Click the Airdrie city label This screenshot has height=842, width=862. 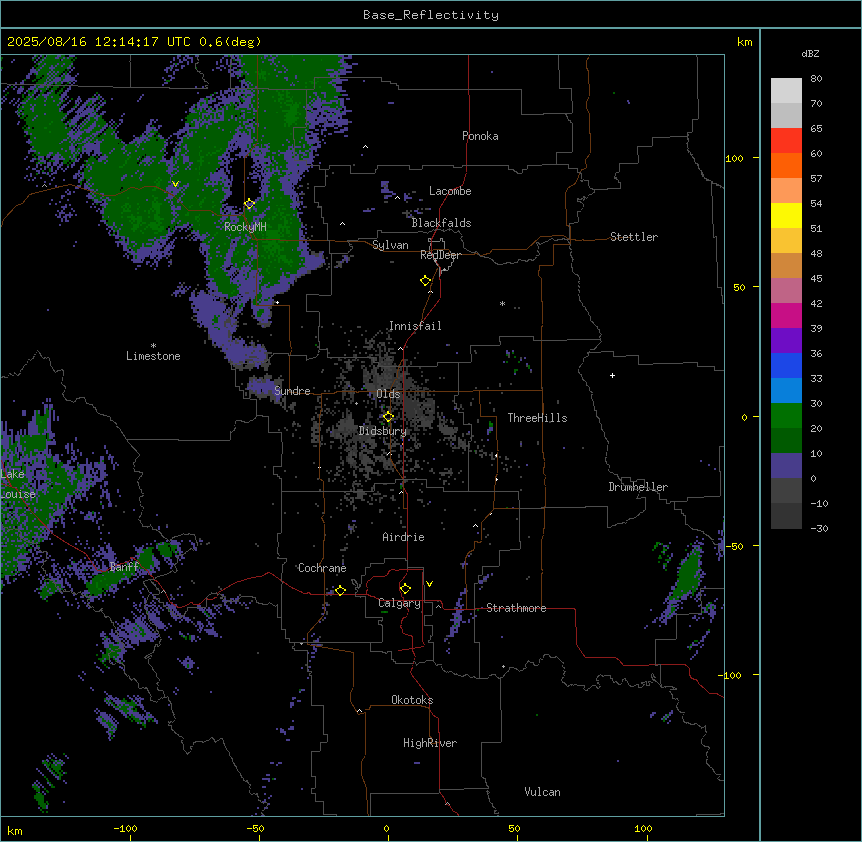point(403,537)
